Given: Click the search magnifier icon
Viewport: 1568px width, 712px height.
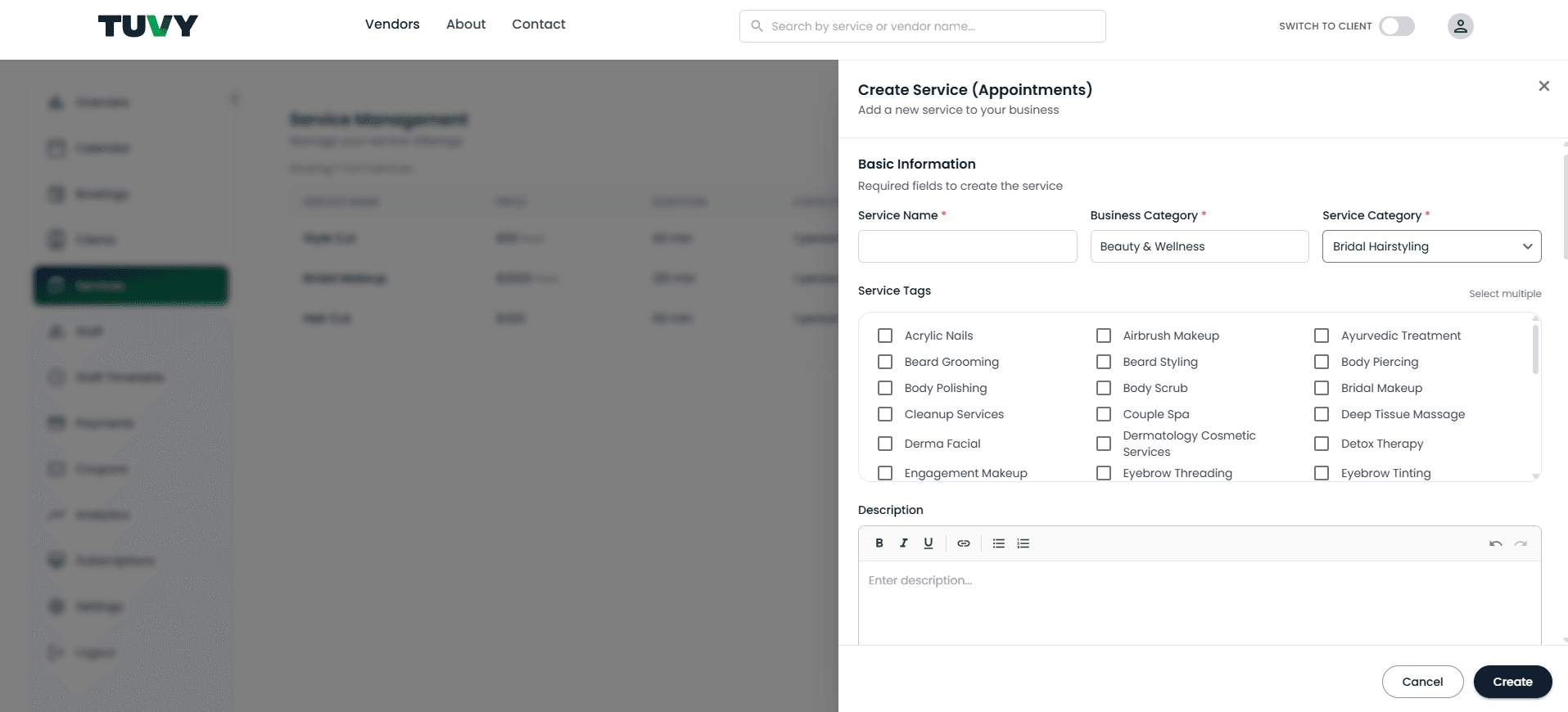Looking at the screenshot, I should pyautogui.click(x=757, y=26).
